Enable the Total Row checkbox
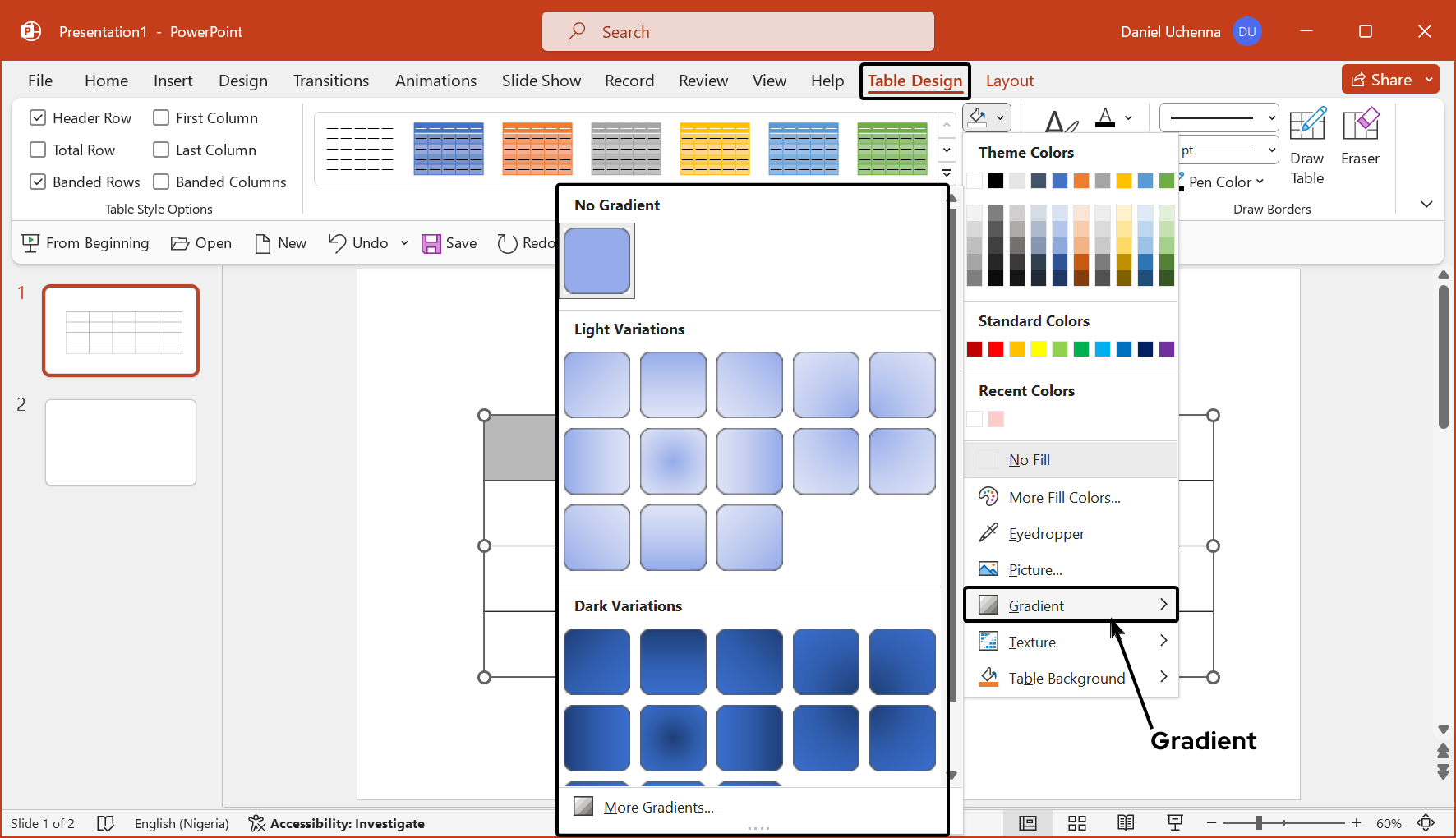 tap(38, 150)
